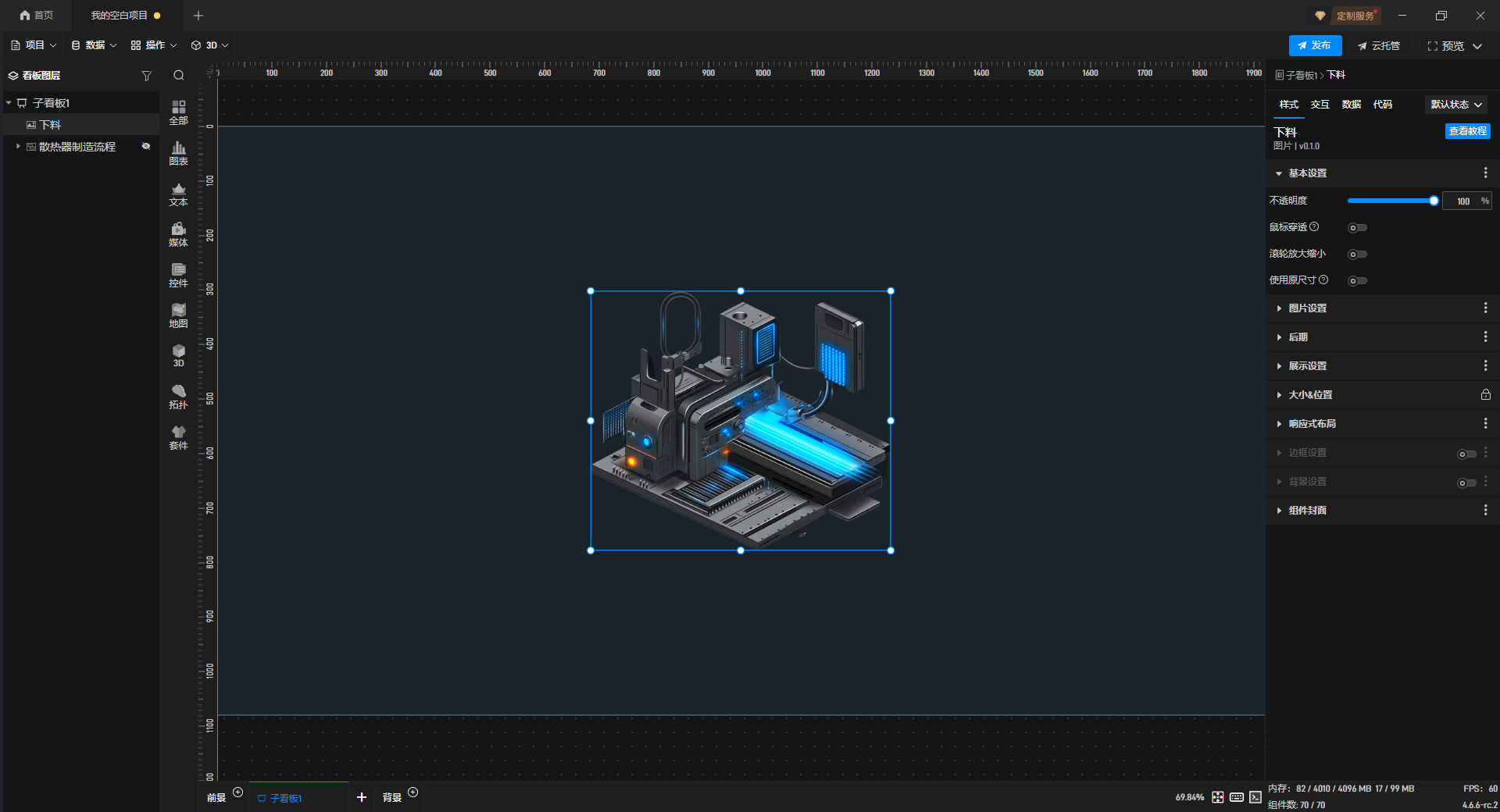This screenshot has height=812, width=1500.
Task: Show the hidden 散热器制造流程 layer
Action: (x=146, y=147)
